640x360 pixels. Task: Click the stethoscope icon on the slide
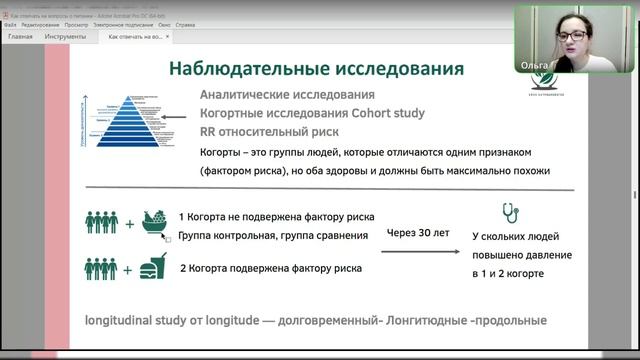point(510,213)
